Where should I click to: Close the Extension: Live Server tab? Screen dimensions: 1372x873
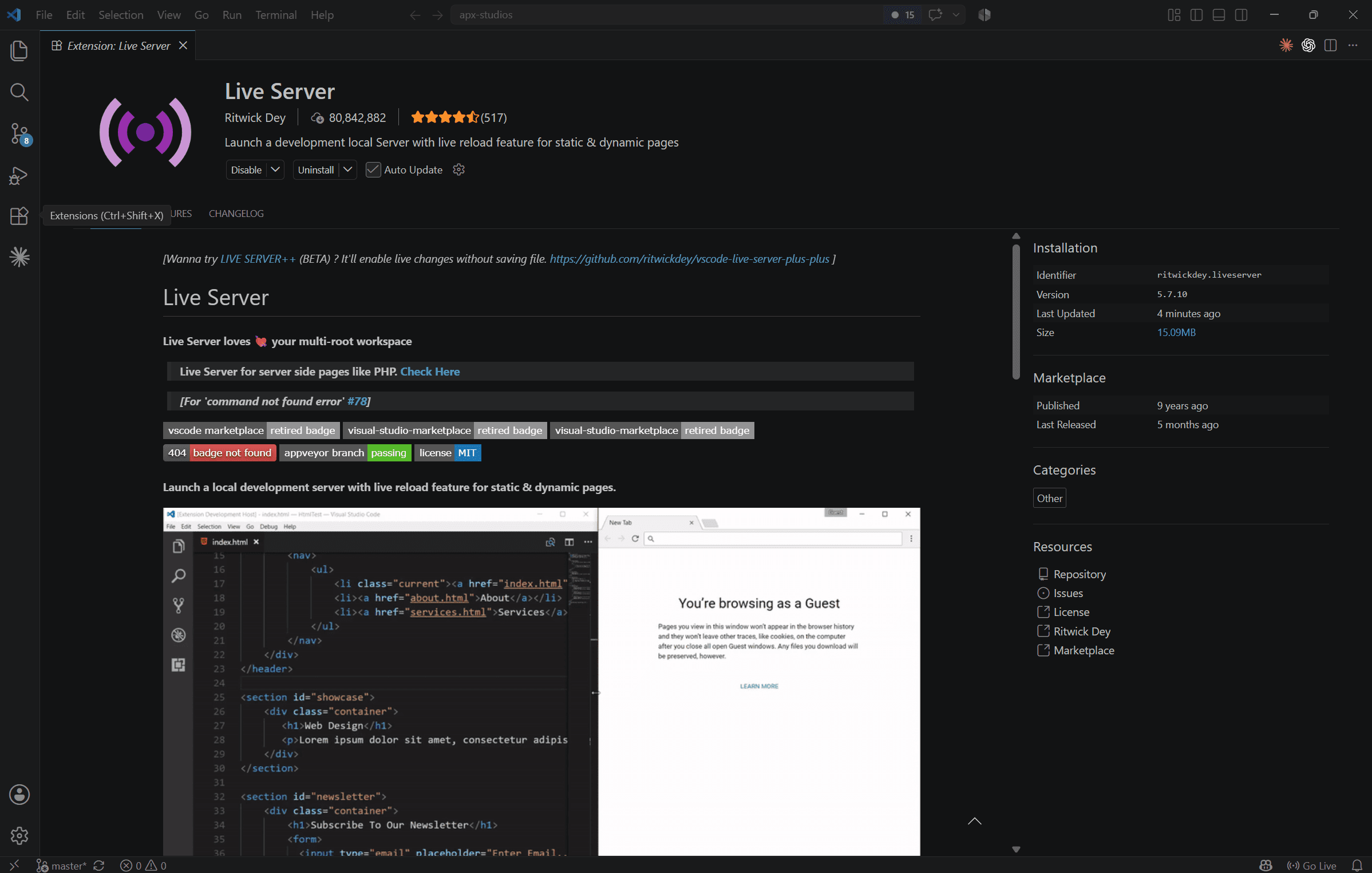tap(183, 45)
